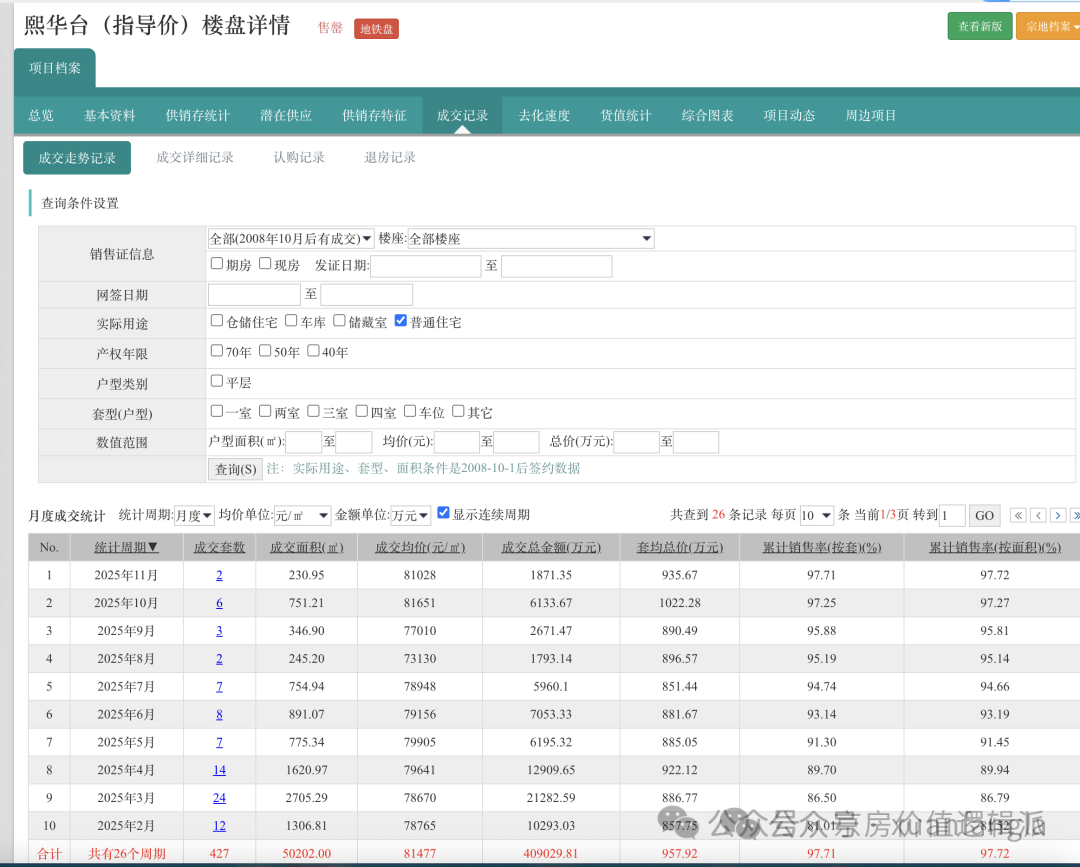Expand the 统计周期 月度 dropdown
This screenshot has height=867, width=1080.
coord(194,515)
